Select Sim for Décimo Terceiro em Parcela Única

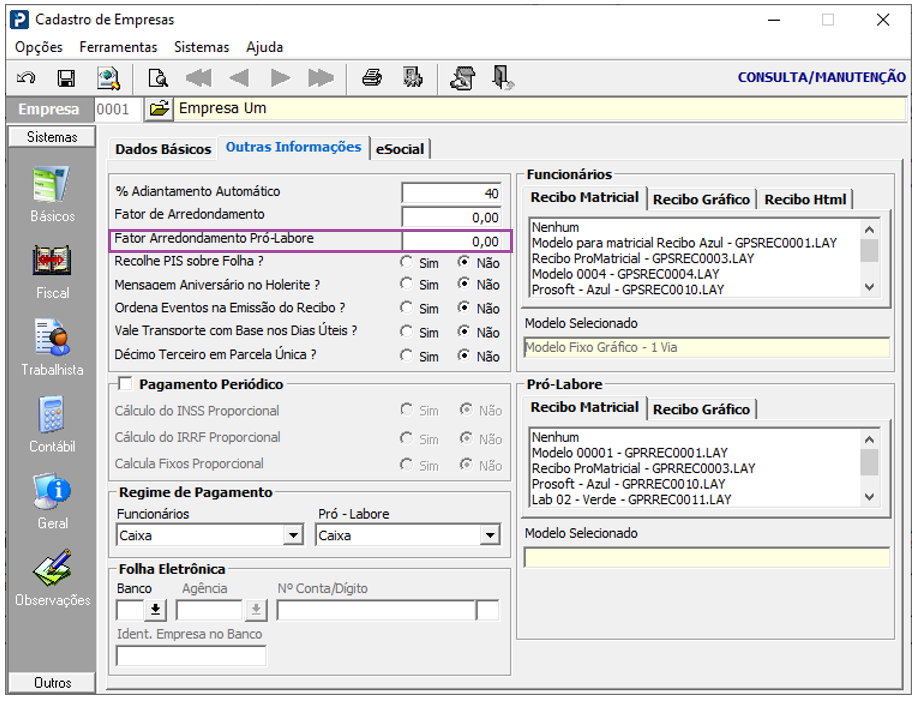pos(406,356)
